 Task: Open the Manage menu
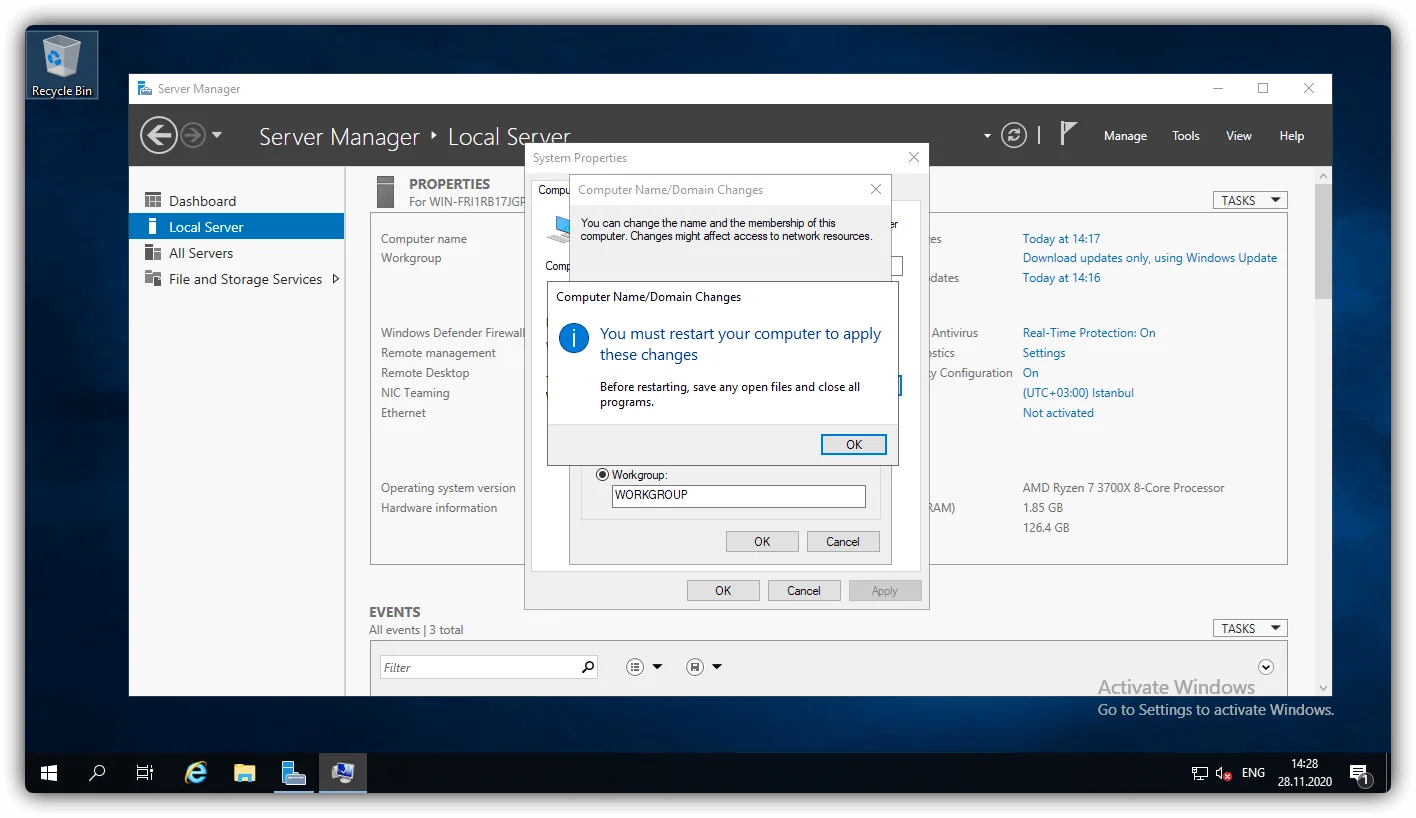[x=1125, y=136]
